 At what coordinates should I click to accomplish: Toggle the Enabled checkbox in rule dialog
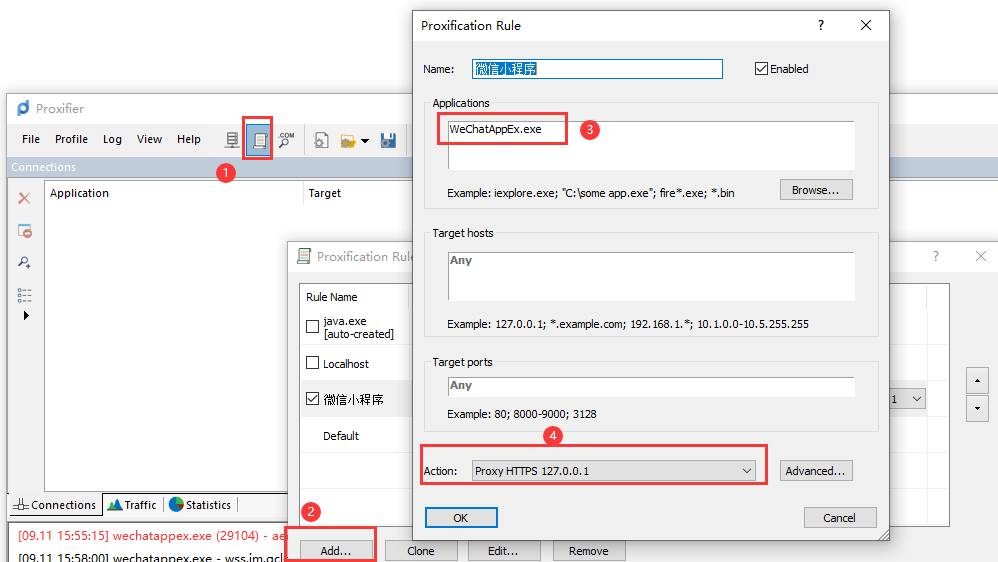[x=761, y=69]
